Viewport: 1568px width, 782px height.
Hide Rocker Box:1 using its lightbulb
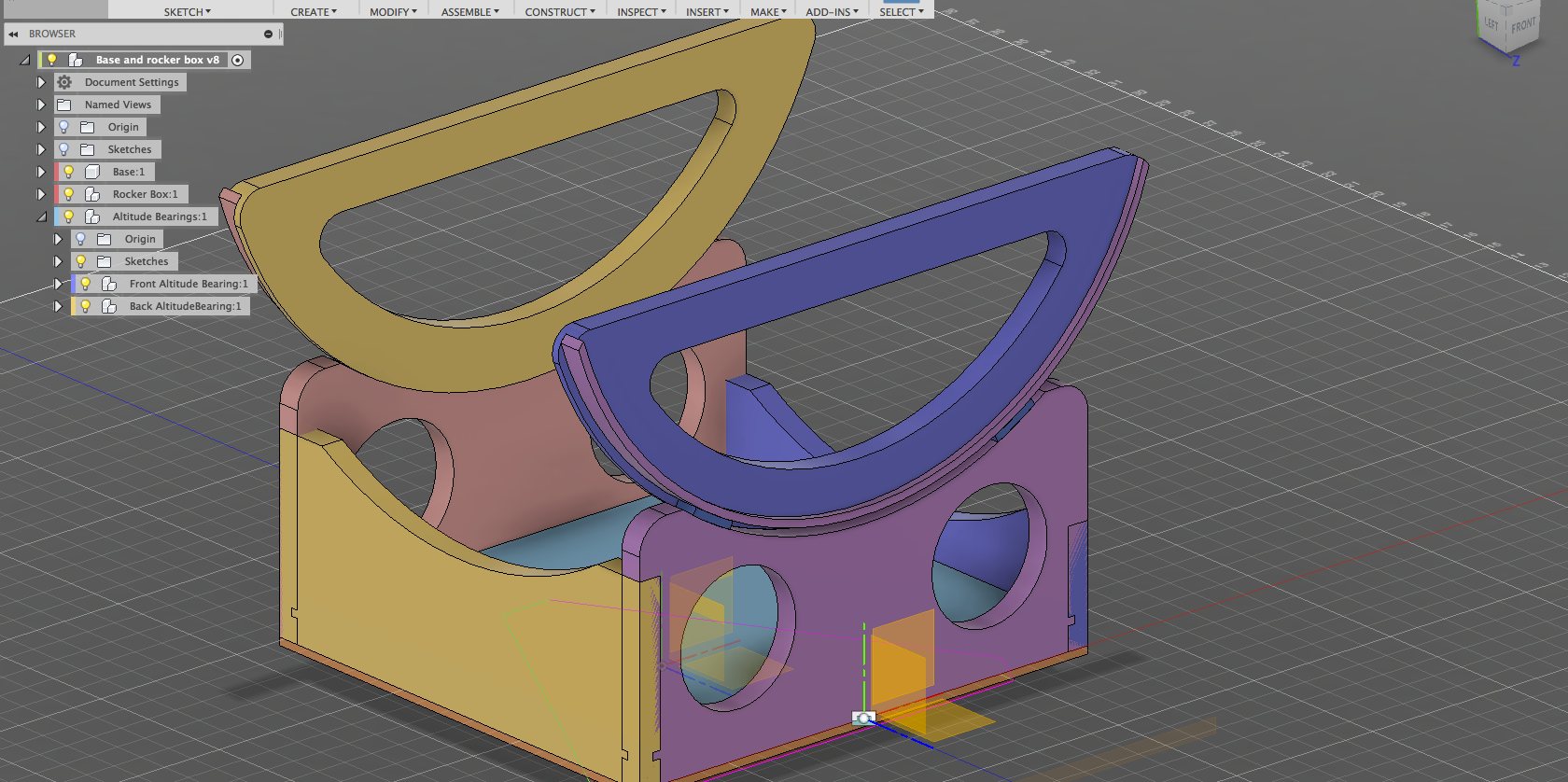pos(69,194)
